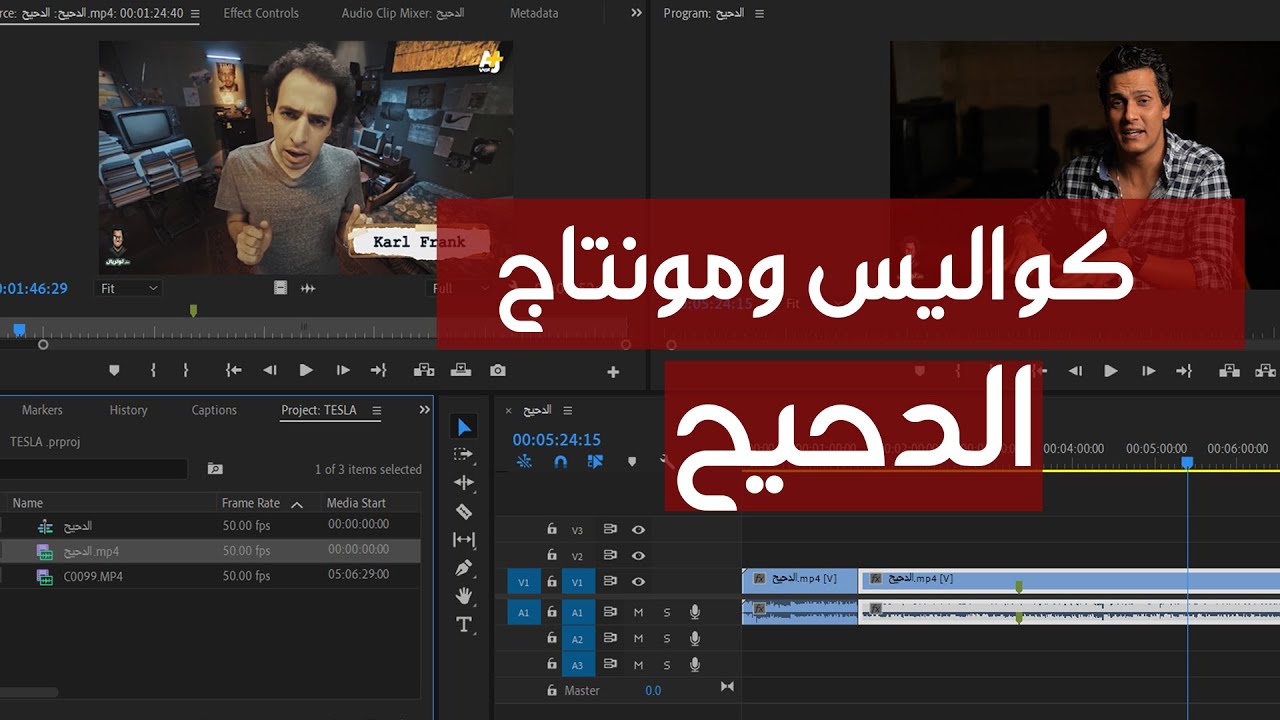The height and width of the screenshot is (720, 1280).
Task: Go to In point in the Source monitor
Action: 233,370
